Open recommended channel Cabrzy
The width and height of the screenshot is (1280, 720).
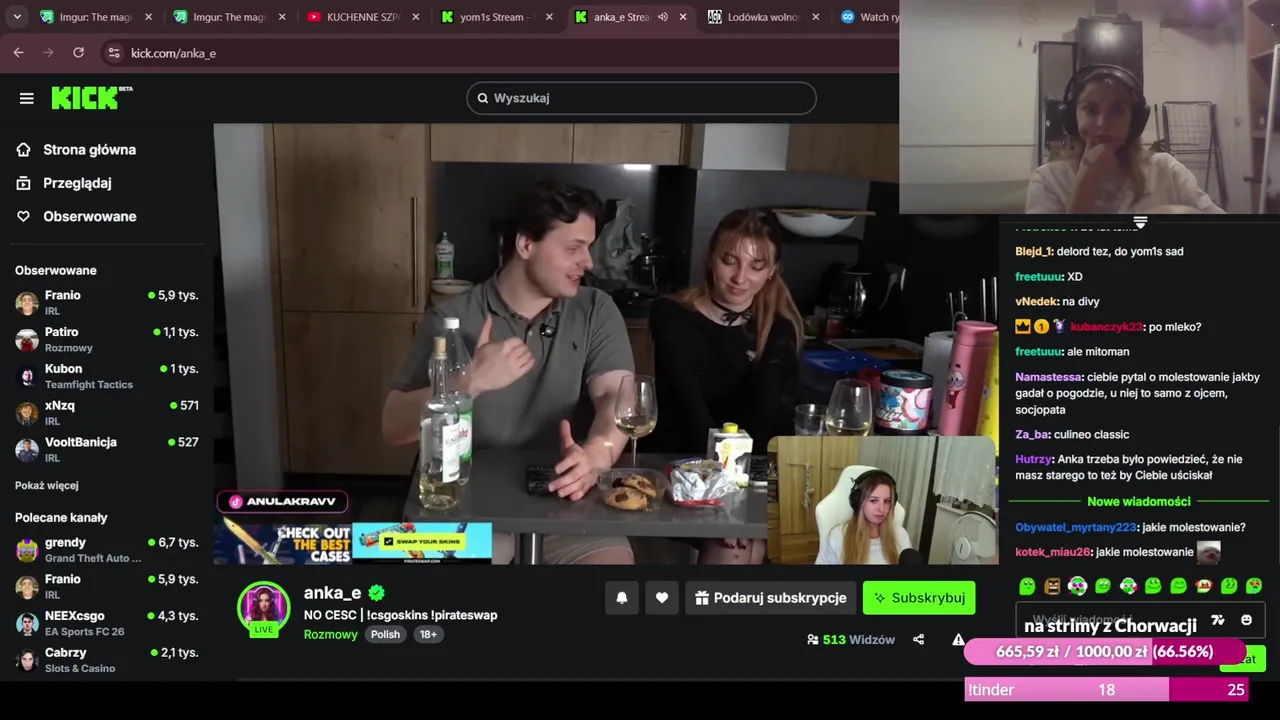pos(107,659)
